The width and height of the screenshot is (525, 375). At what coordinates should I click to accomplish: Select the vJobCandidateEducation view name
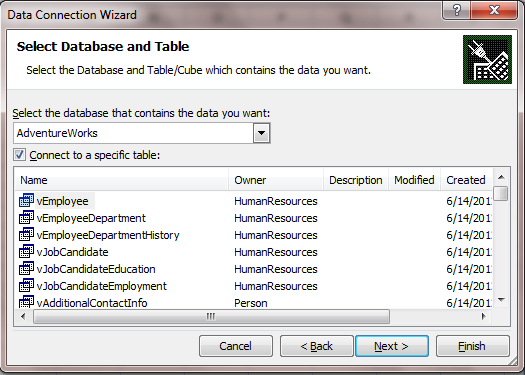[96, 269]
